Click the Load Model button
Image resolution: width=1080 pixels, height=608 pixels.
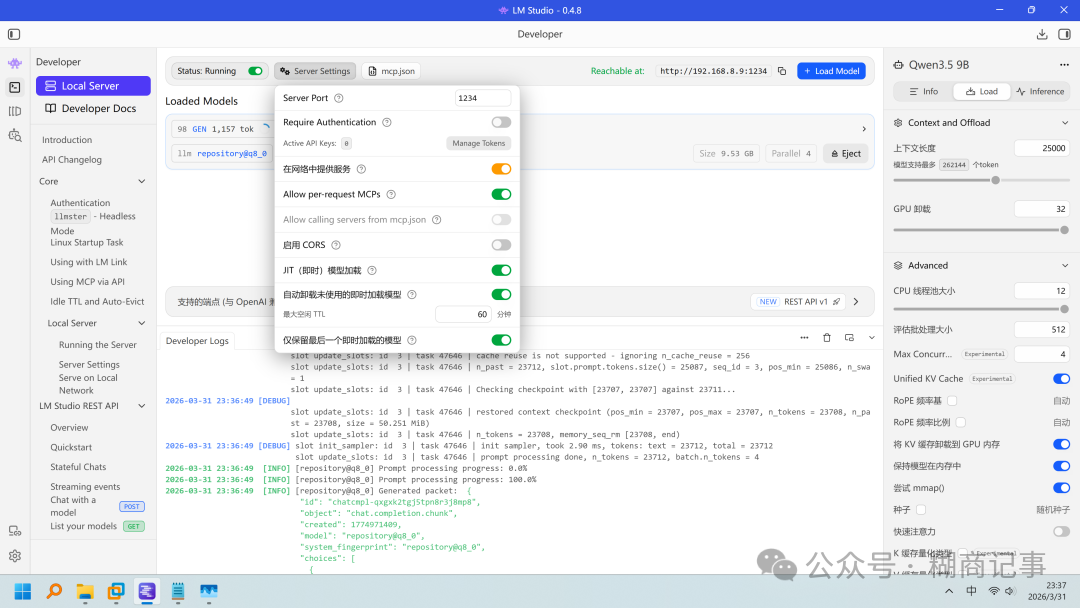[831, 71]
